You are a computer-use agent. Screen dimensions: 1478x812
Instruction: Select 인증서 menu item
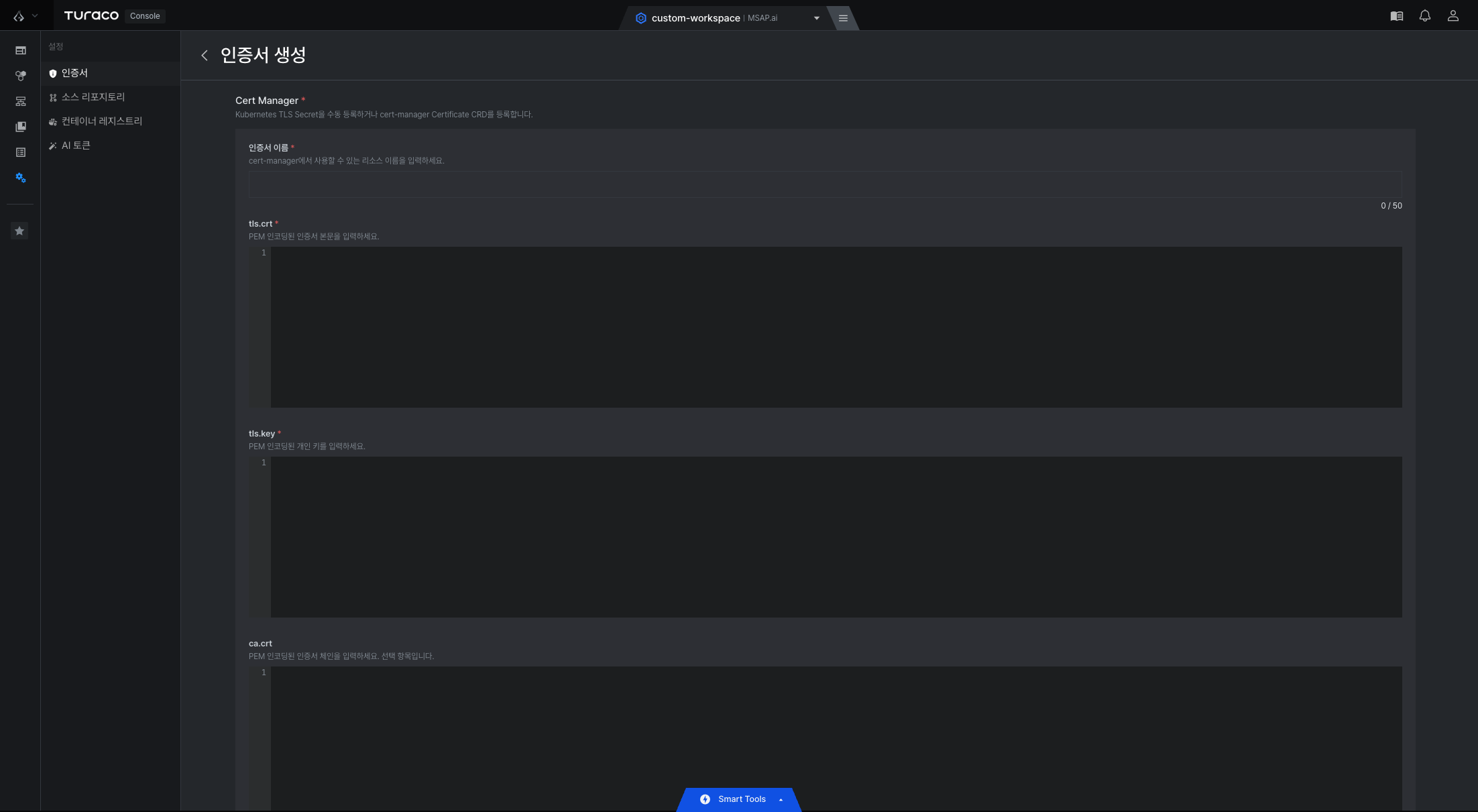click(111, 73)
